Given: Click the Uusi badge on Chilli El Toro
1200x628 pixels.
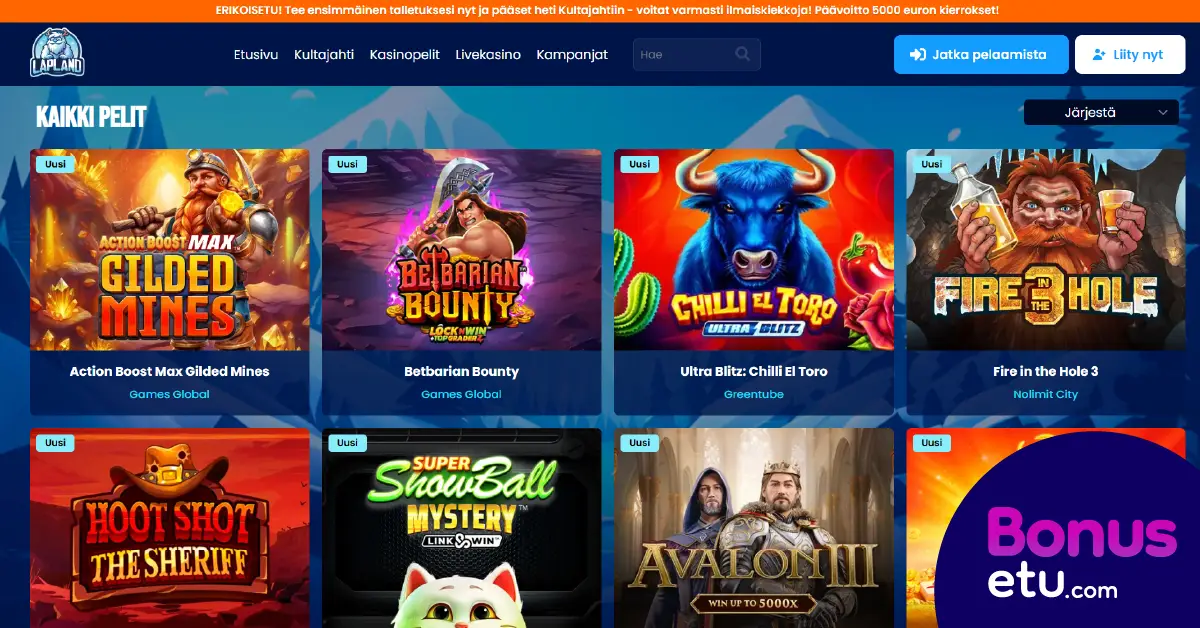Looking at the screenshot, I should point(639,164).
